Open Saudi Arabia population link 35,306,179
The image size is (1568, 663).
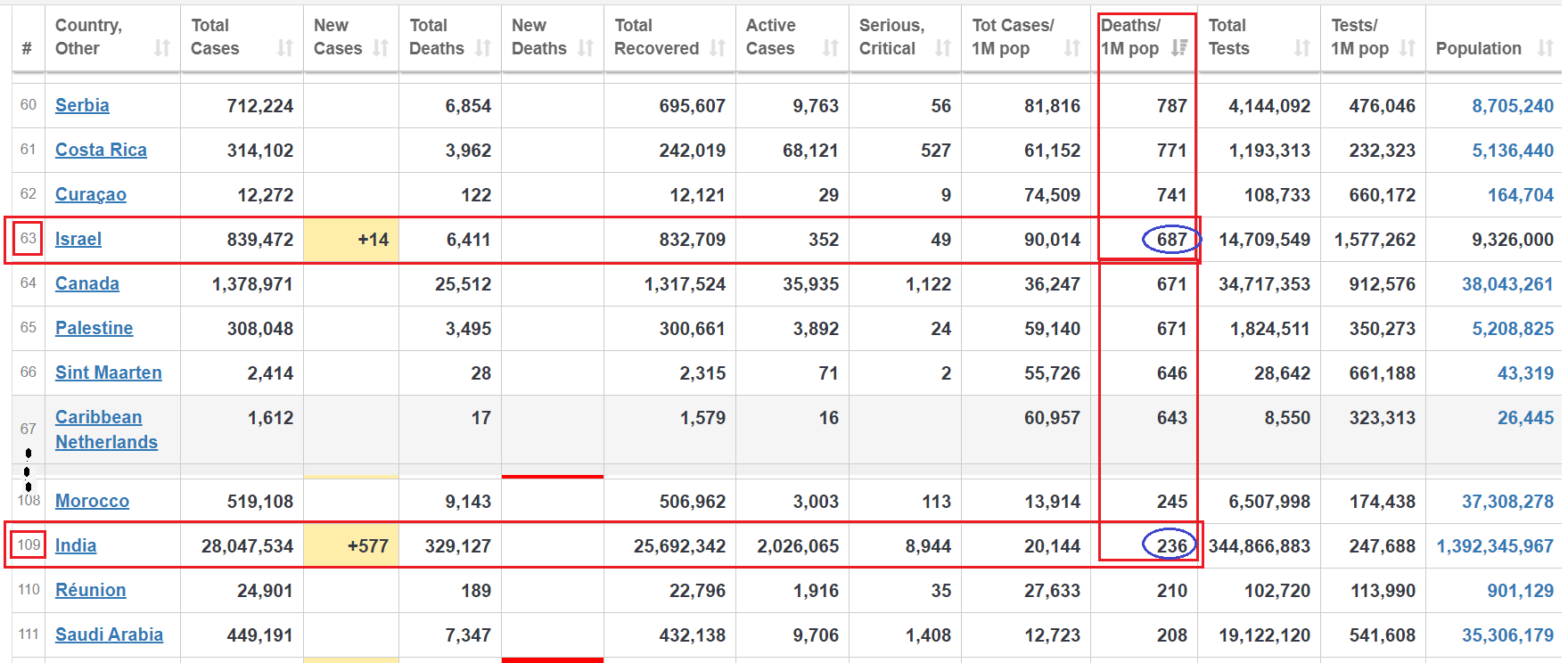pos(1507,635)
